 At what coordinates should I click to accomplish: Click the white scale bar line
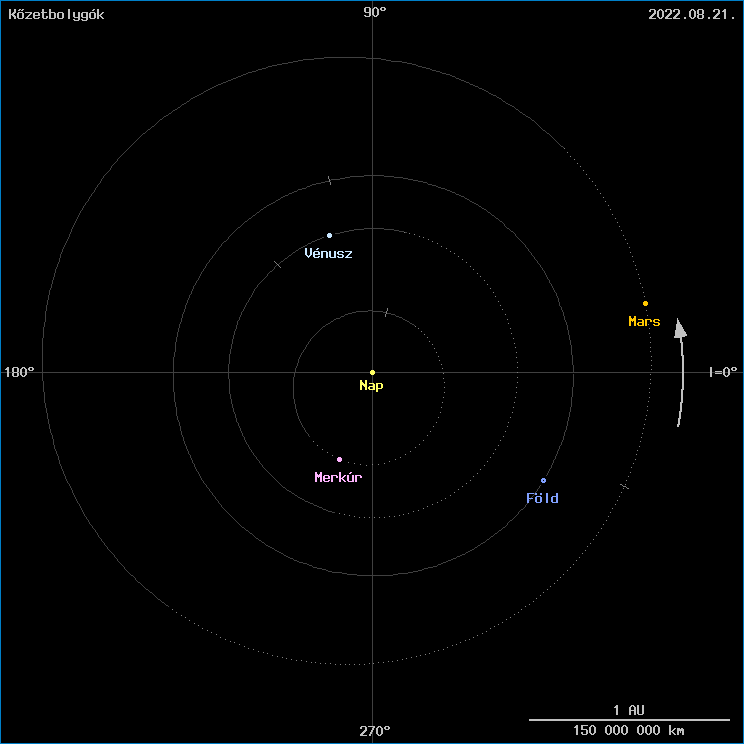tap(629, 720)
